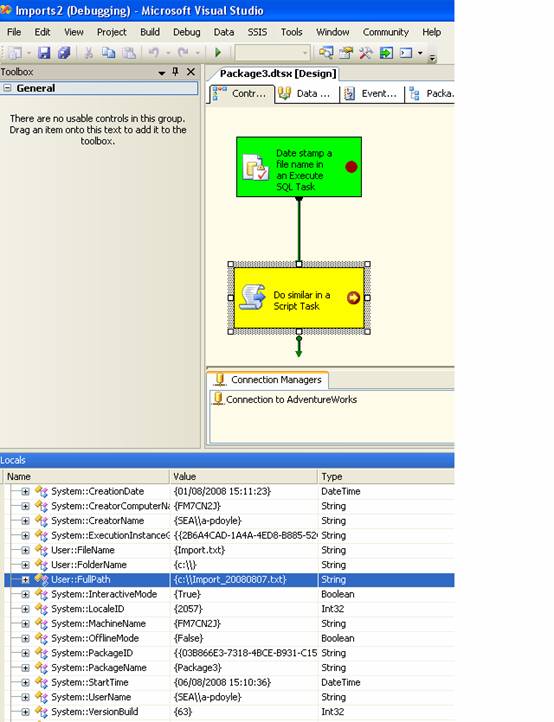
Task: Click the Paste icon in toolbar
Action: (128, 53)
